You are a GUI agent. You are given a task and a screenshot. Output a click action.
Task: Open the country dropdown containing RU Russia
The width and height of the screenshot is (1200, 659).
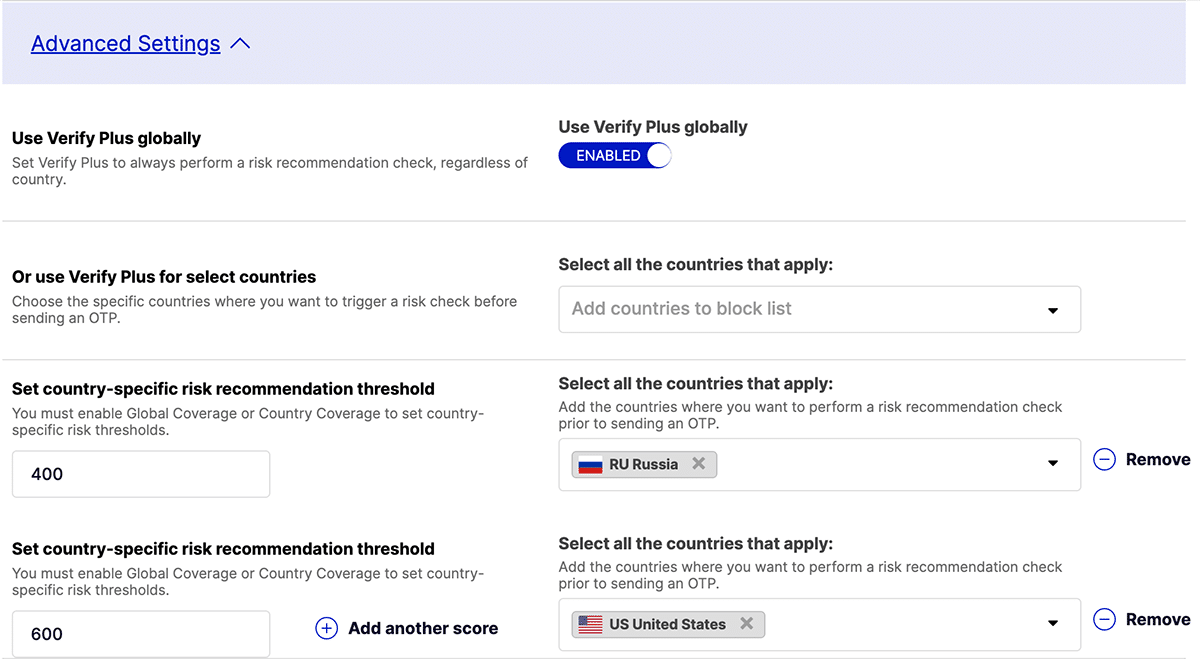click(1052, 464)
